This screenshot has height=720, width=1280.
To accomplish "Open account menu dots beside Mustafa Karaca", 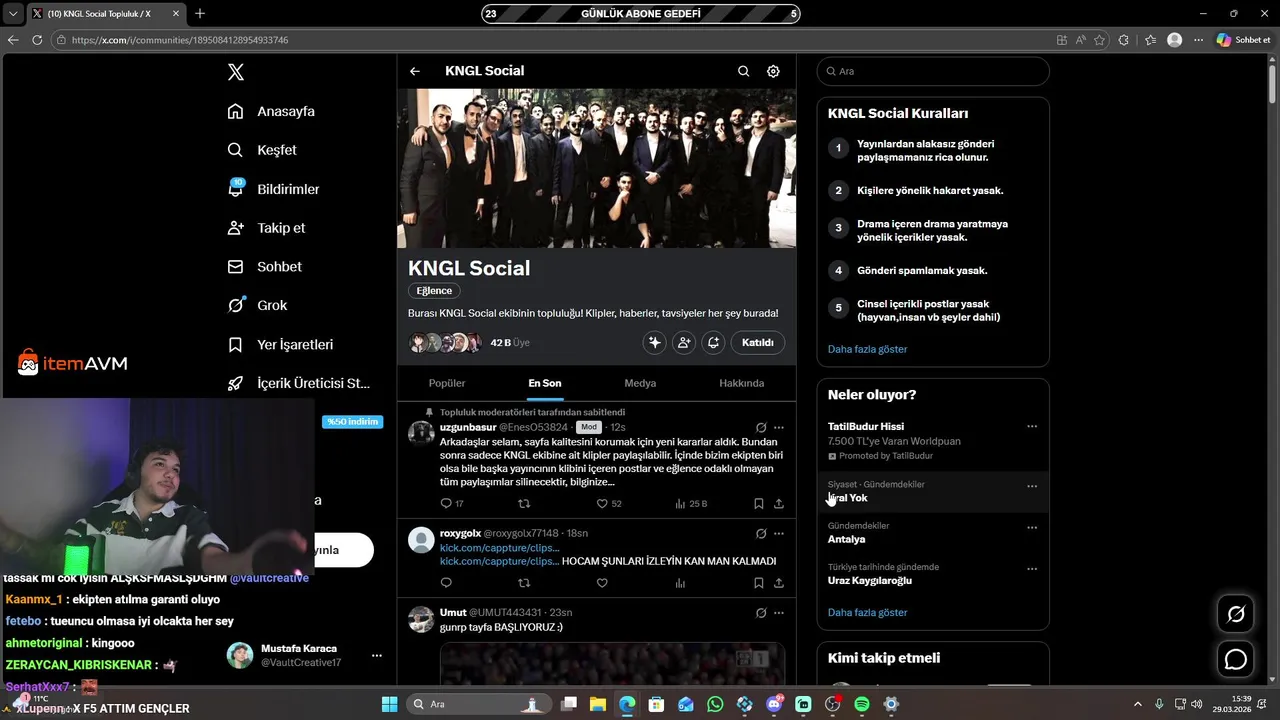I will 377,655.
